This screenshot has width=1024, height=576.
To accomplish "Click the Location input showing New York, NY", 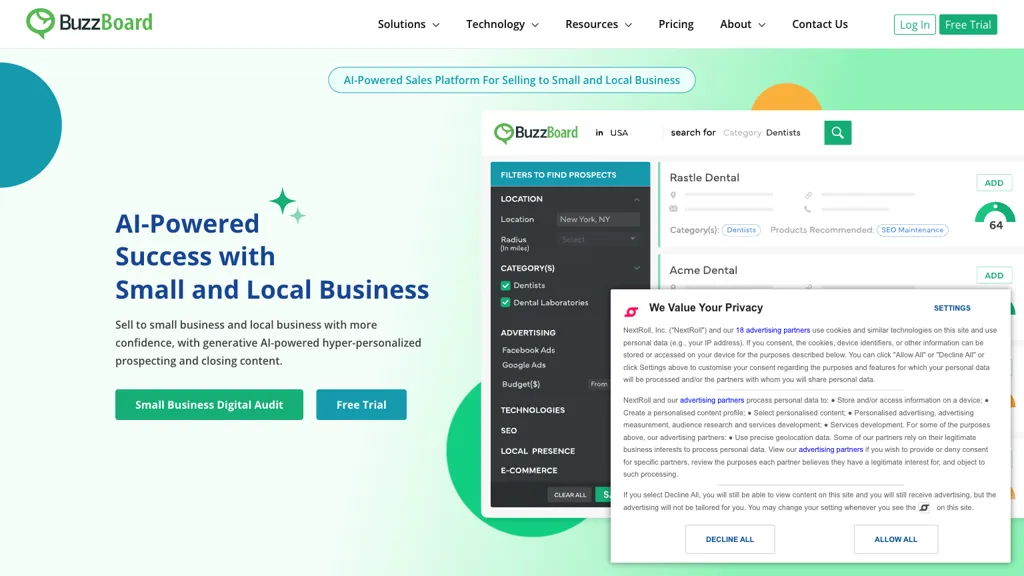I will 598,219.
